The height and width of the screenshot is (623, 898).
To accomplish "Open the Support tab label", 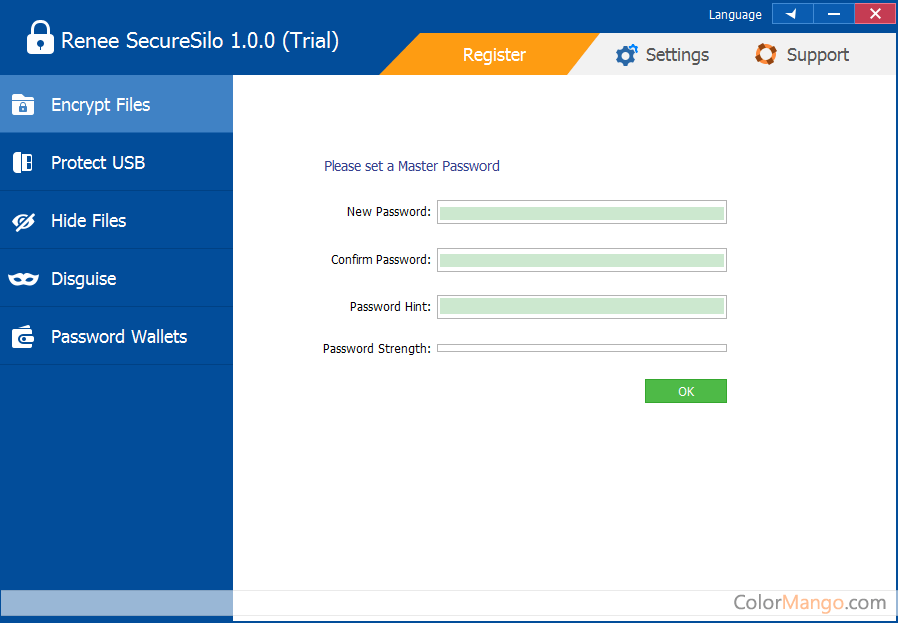I will click(817, 55).
